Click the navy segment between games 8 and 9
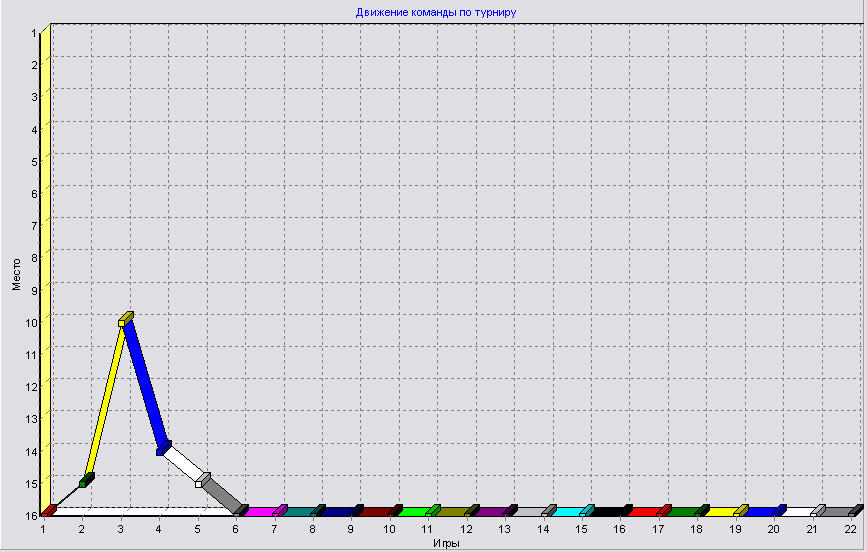This screenshot has height=552, width=867. (337, 512)
